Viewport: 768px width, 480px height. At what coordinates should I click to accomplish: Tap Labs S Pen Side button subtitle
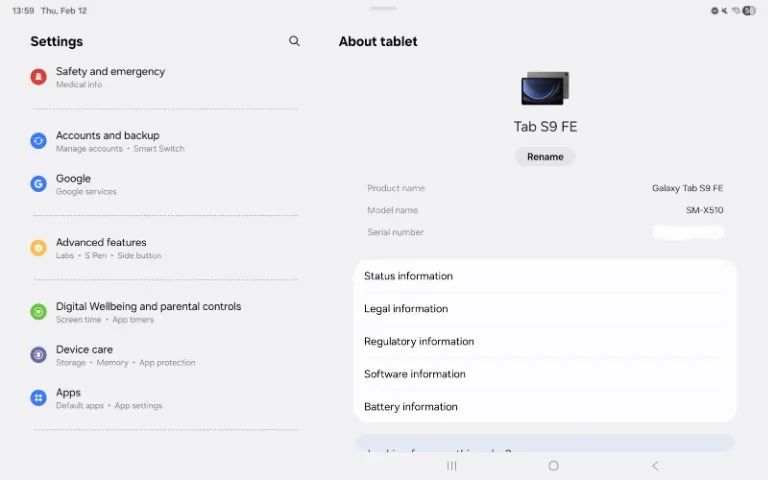[108, 255]
